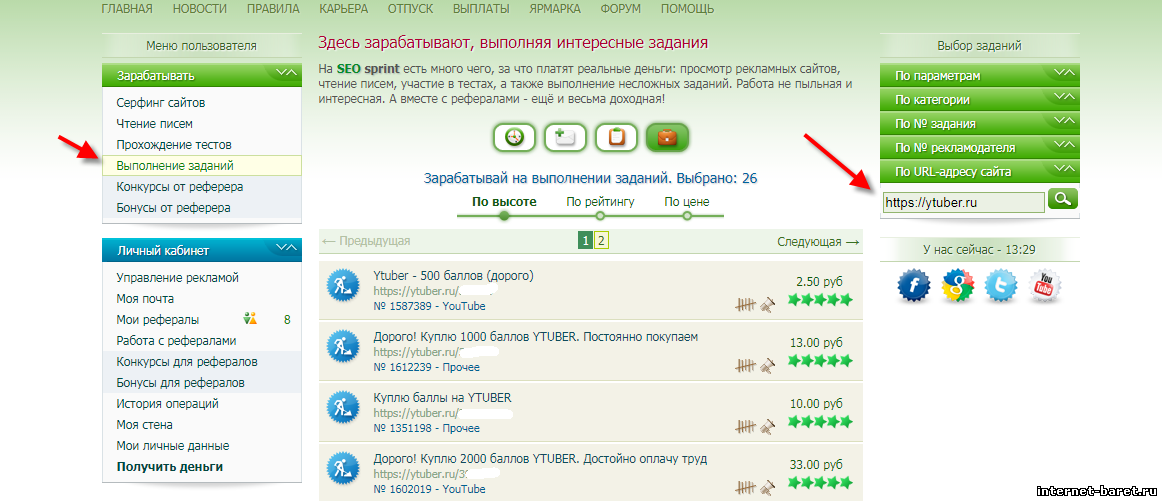Click worker icon of task 1351198
Screen dimensions: 1162x501
point(343,407)
